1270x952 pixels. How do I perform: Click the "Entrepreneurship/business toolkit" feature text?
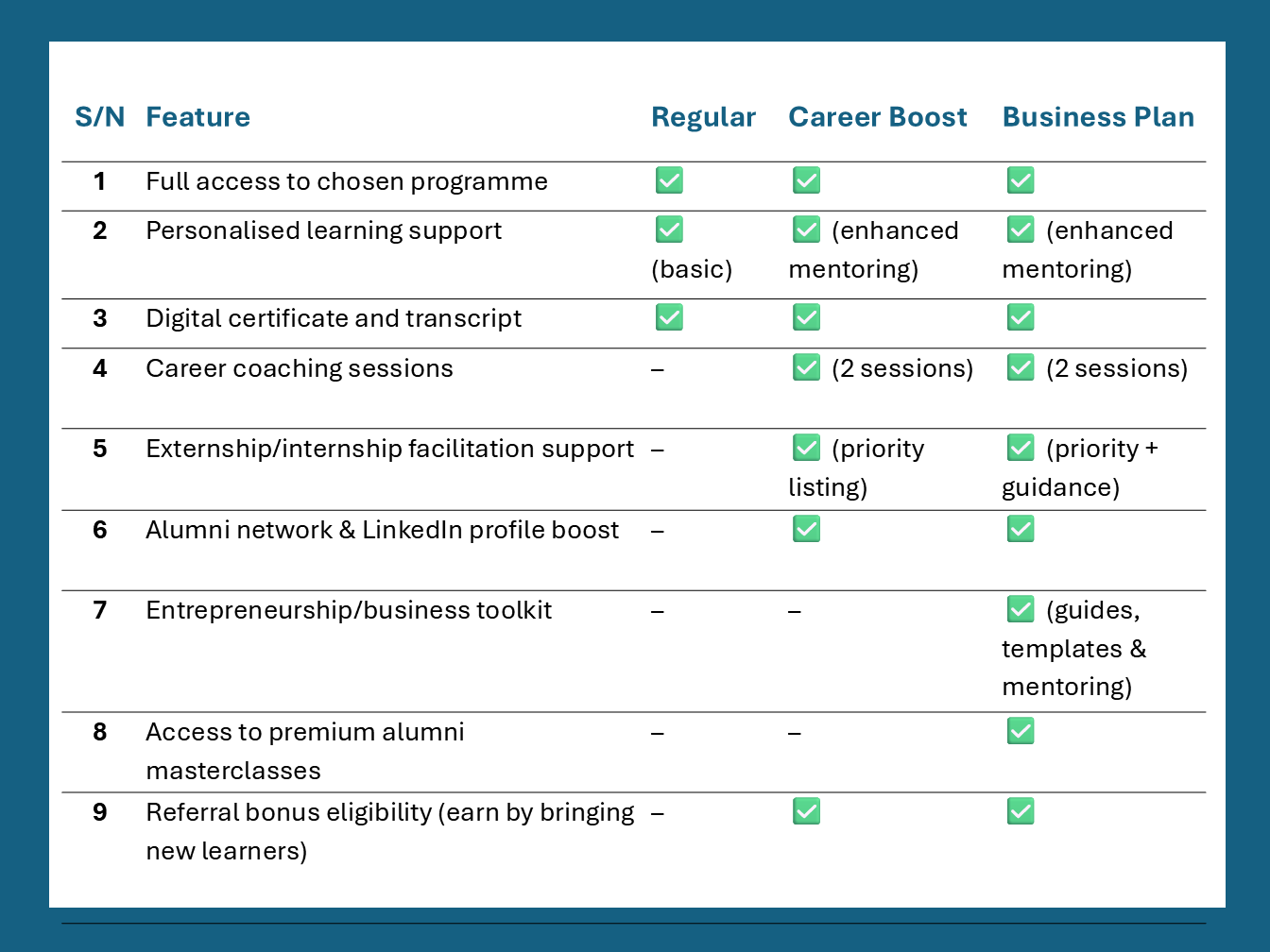tap(348, 610)
